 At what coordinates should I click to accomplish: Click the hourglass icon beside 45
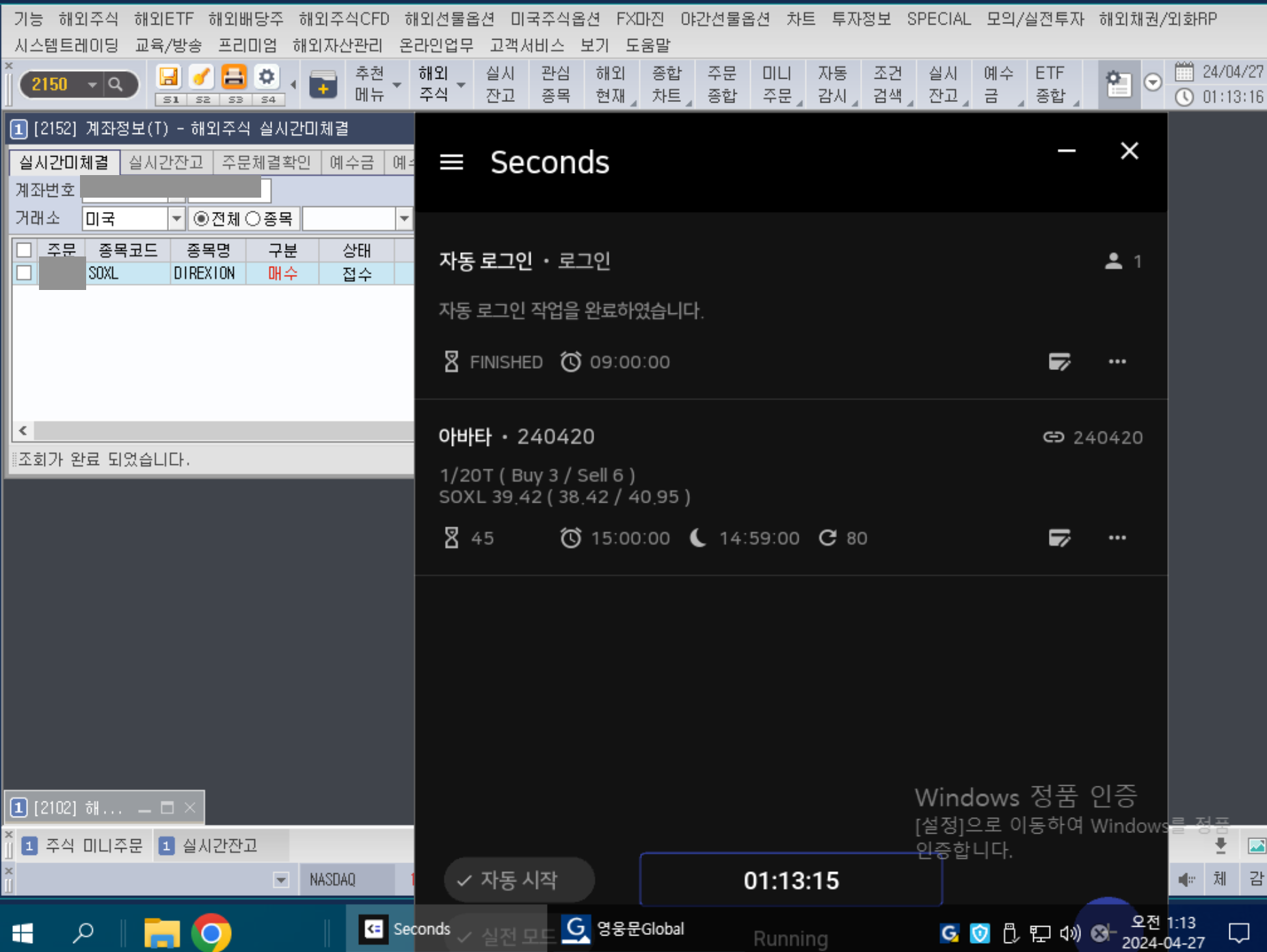[x=451, y=538]
